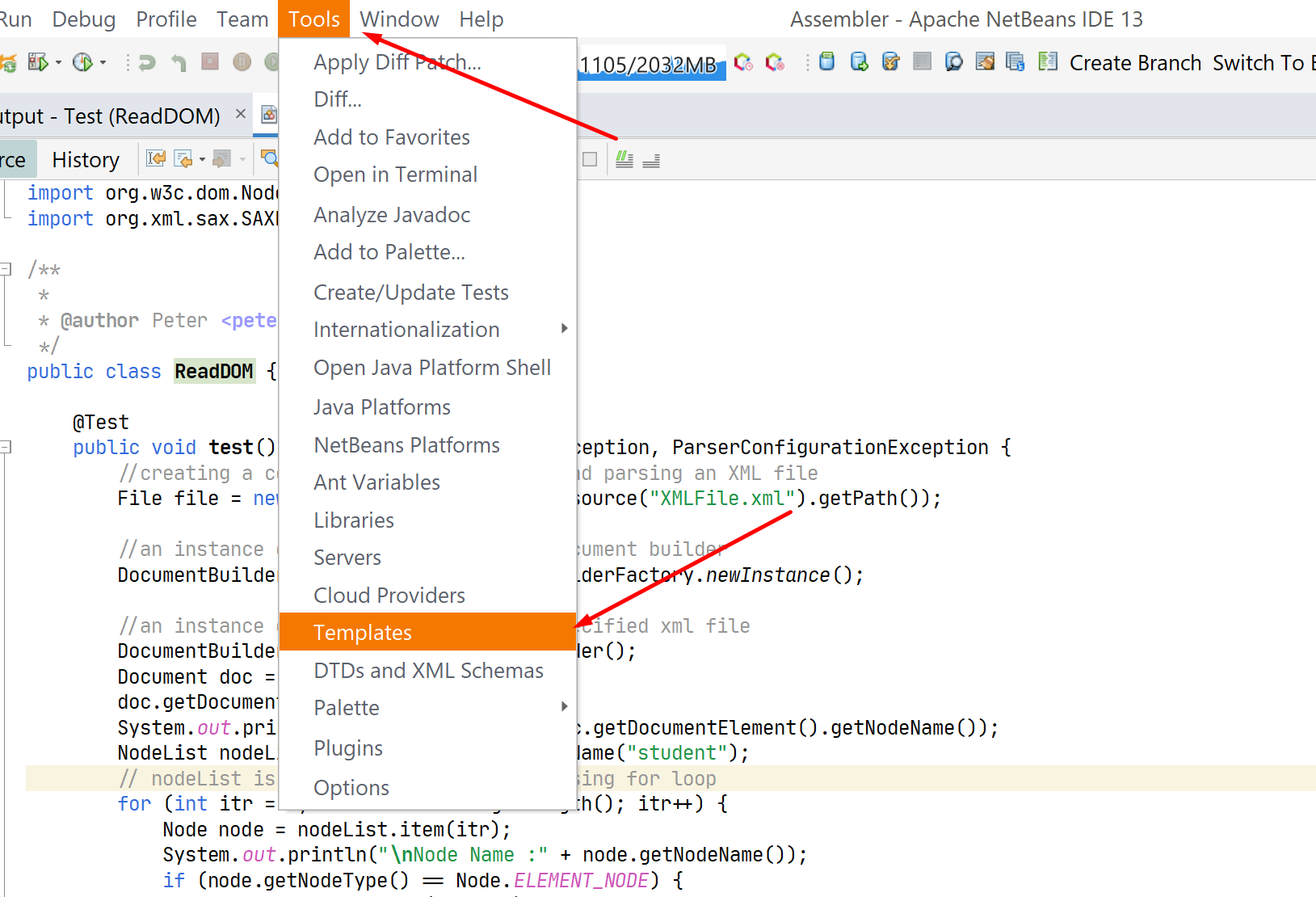The height and width of the screenshot is (897, 1316).
Task: Click the Find Selection magnifier icon
Action: click(269, 159)
